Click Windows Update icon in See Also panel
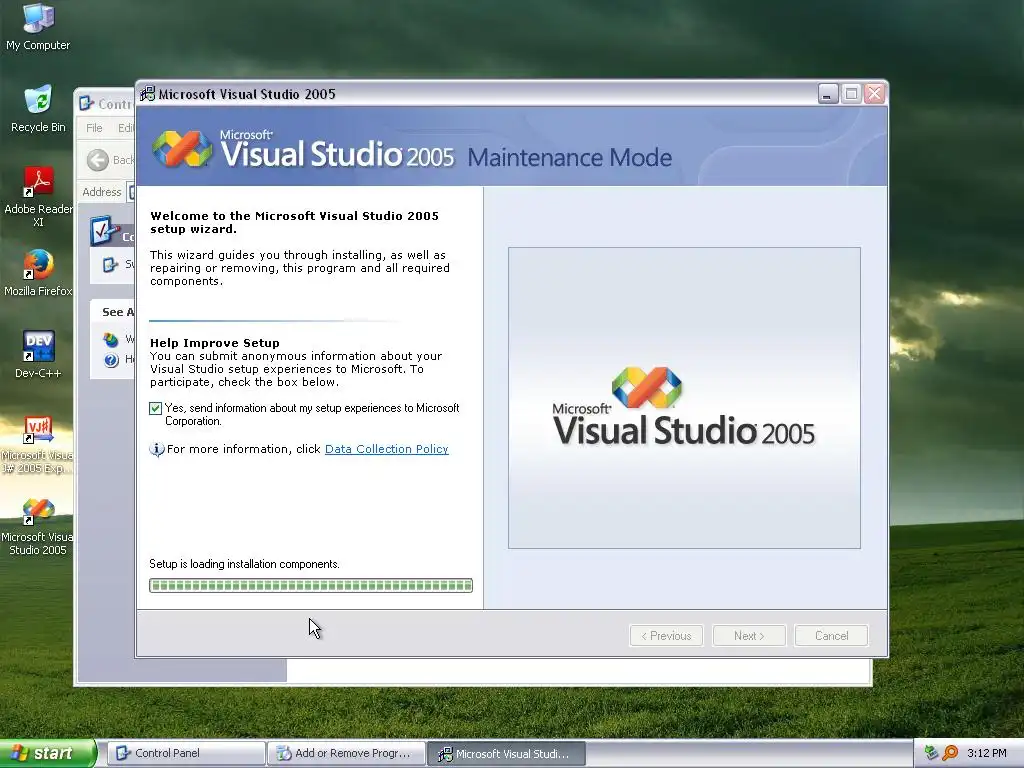 coord(111,340)
